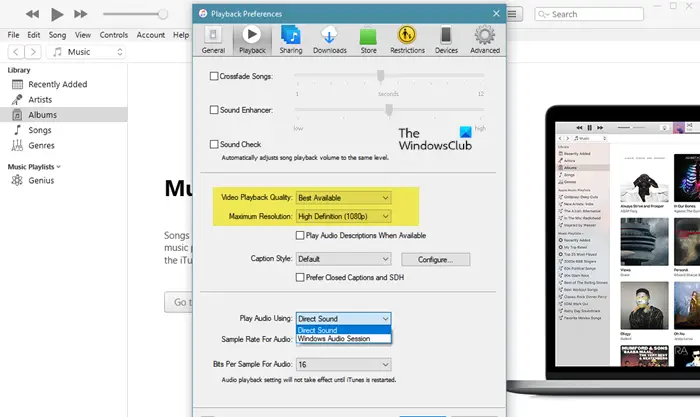This screenshot has height=417, width=700.
Task: Go back with the left arrow button
Action: point(16,52)
